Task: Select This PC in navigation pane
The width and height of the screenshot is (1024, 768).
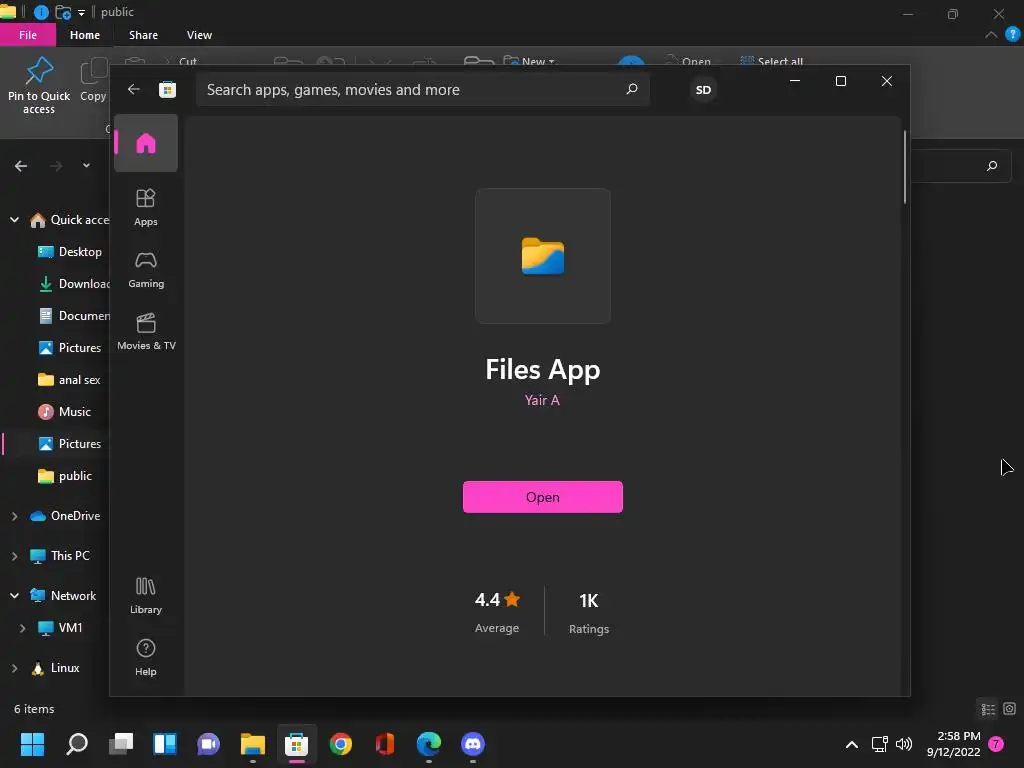Action: tap(59, 556)
